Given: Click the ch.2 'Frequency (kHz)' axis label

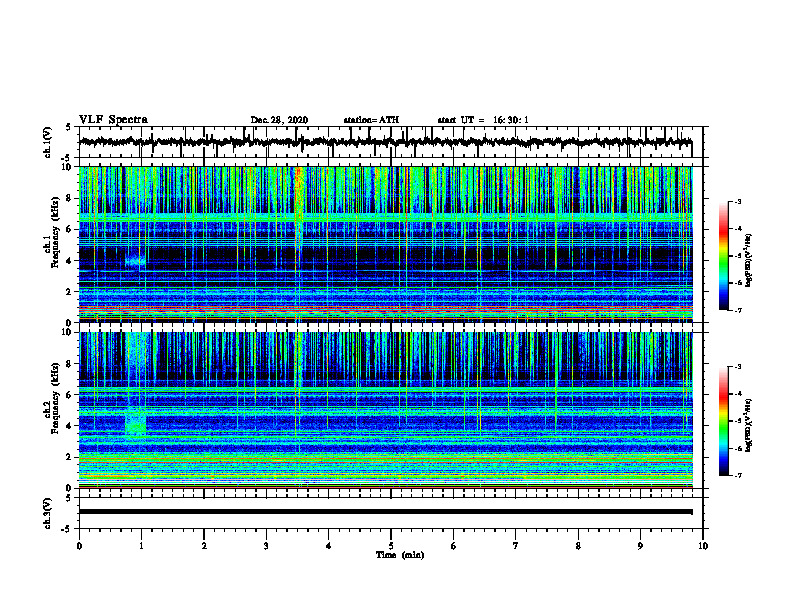Looking at the screenshot, I should (54, 398).
